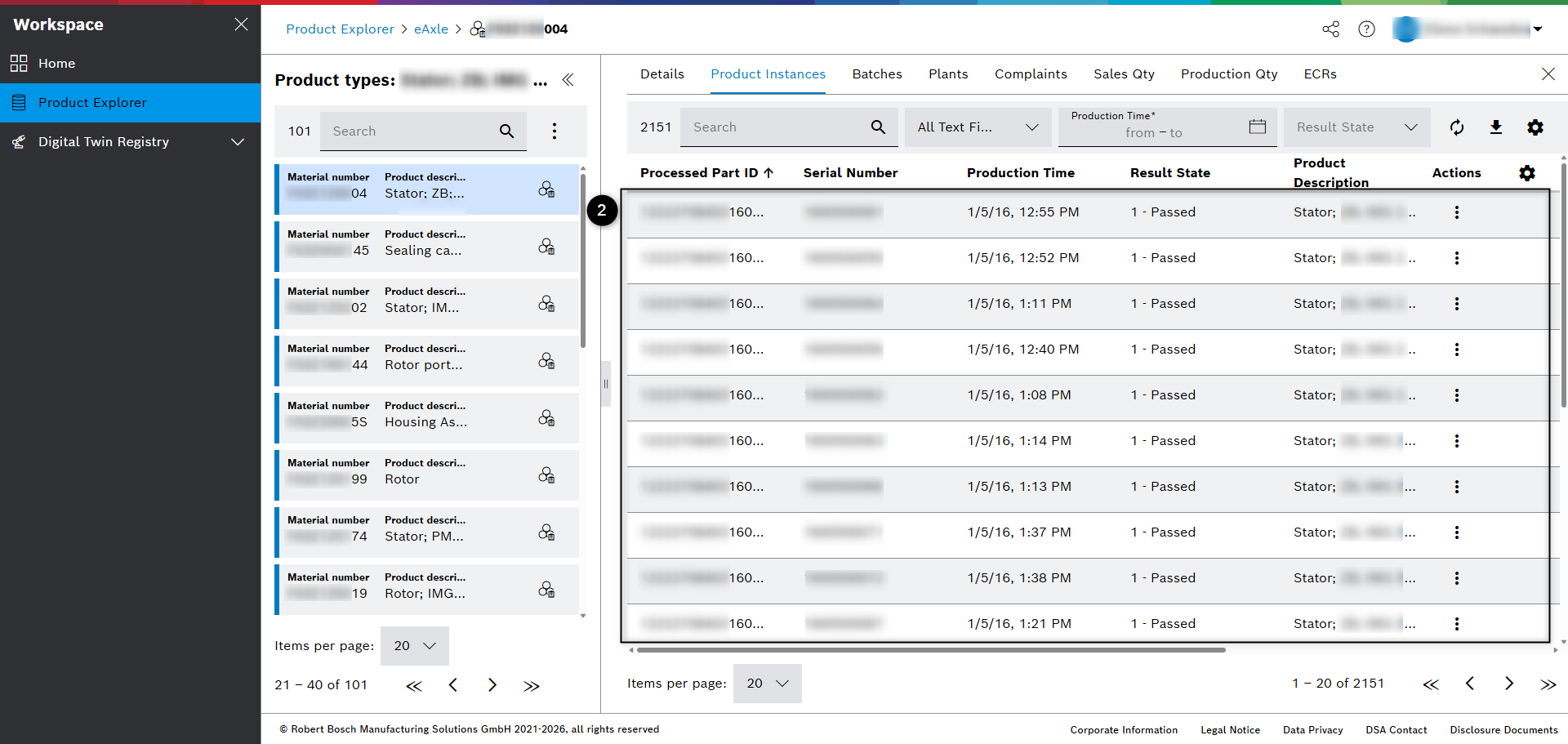Switch to the Product Instances tab

click(x=768, y=74)
